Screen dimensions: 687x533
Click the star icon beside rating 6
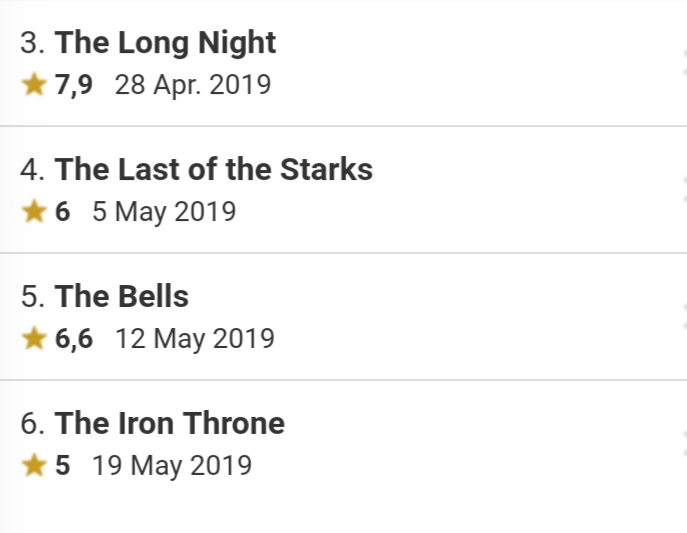click(34, 211)
